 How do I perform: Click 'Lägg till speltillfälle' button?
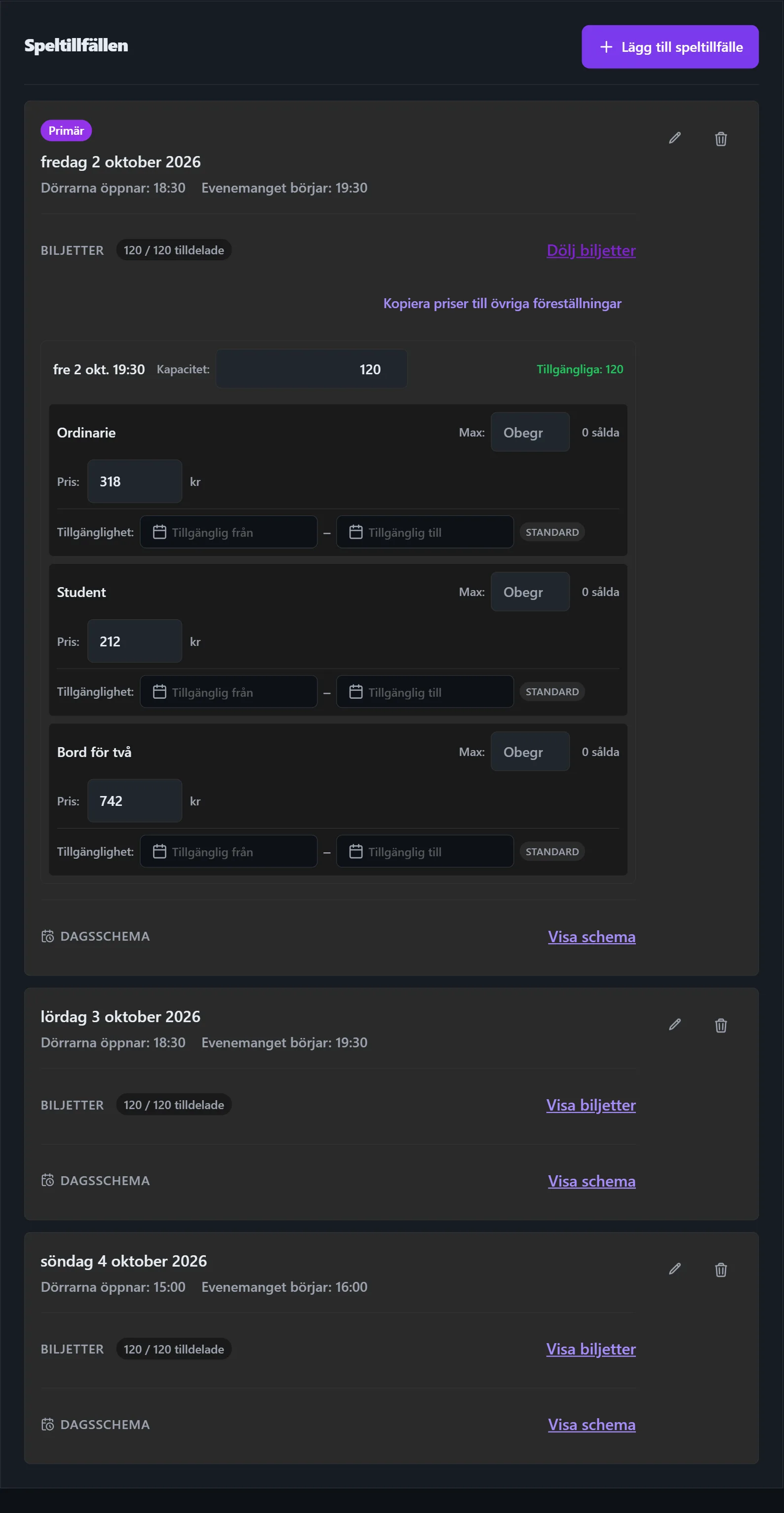click(670, 47)
